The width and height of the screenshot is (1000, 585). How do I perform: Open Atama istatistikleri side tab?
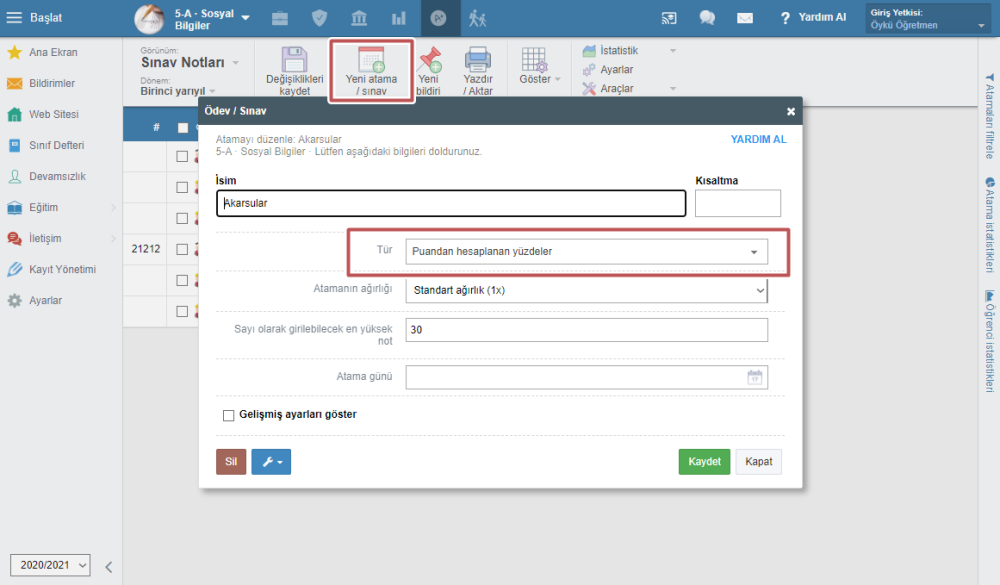click(x=989, y=225)
